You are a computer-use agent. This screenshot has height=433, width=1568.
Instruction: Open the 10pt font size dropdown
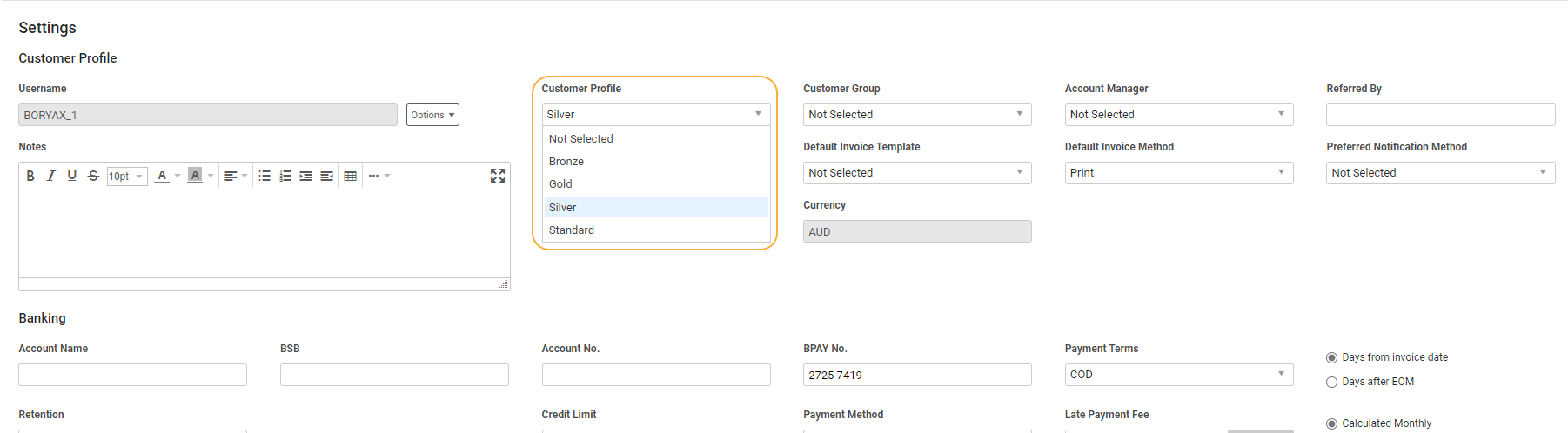tap(127, 176)
